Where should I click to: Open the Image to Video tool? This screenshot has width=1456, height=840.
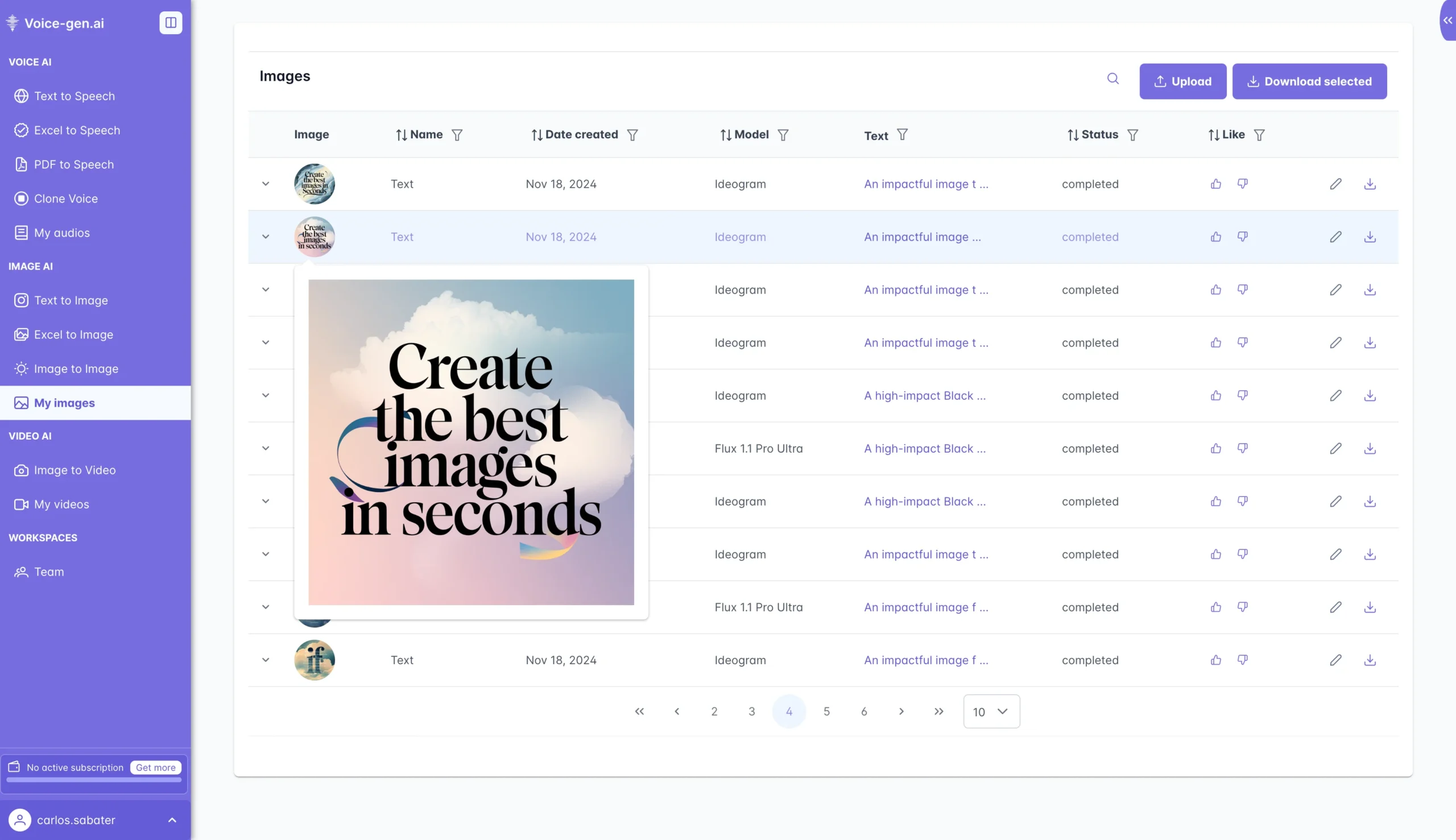(x=75, y=470)
